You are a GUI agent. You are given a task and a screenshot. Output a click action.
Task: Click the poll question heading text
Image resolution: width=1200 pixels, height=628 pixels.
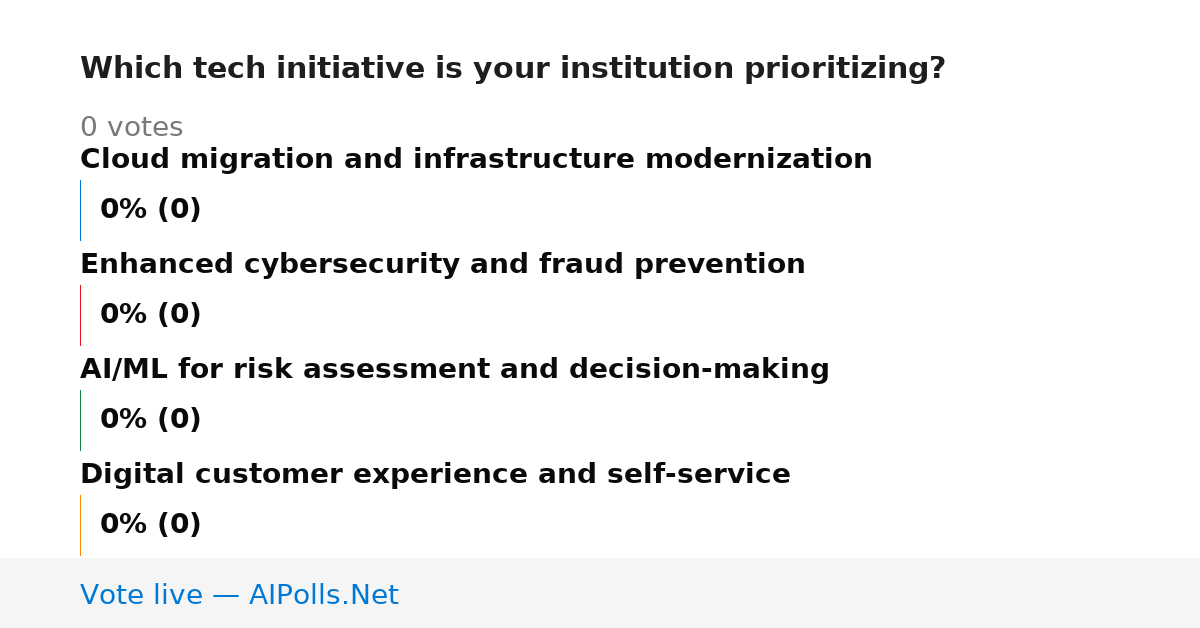[x=513, y=69]
